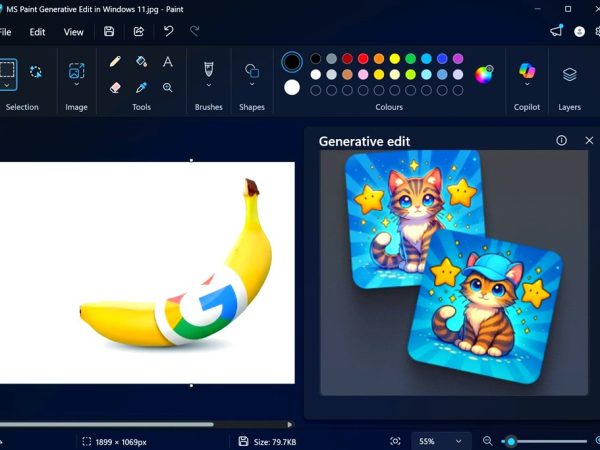Click the Size: 79.7KB status text
Viewport: 600px width, 450px height.
click(x=275, y=442)
